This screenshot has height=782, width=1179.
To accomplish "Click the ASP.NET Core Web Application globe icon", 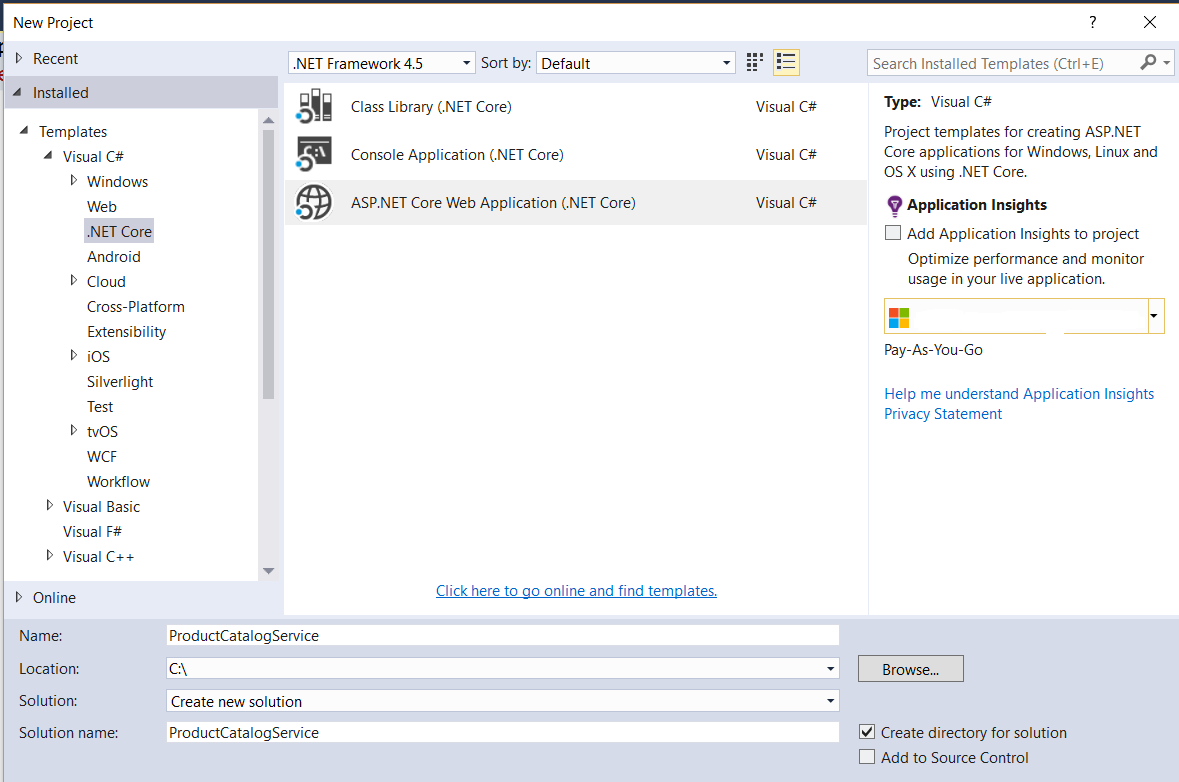I will click(314, 202).
